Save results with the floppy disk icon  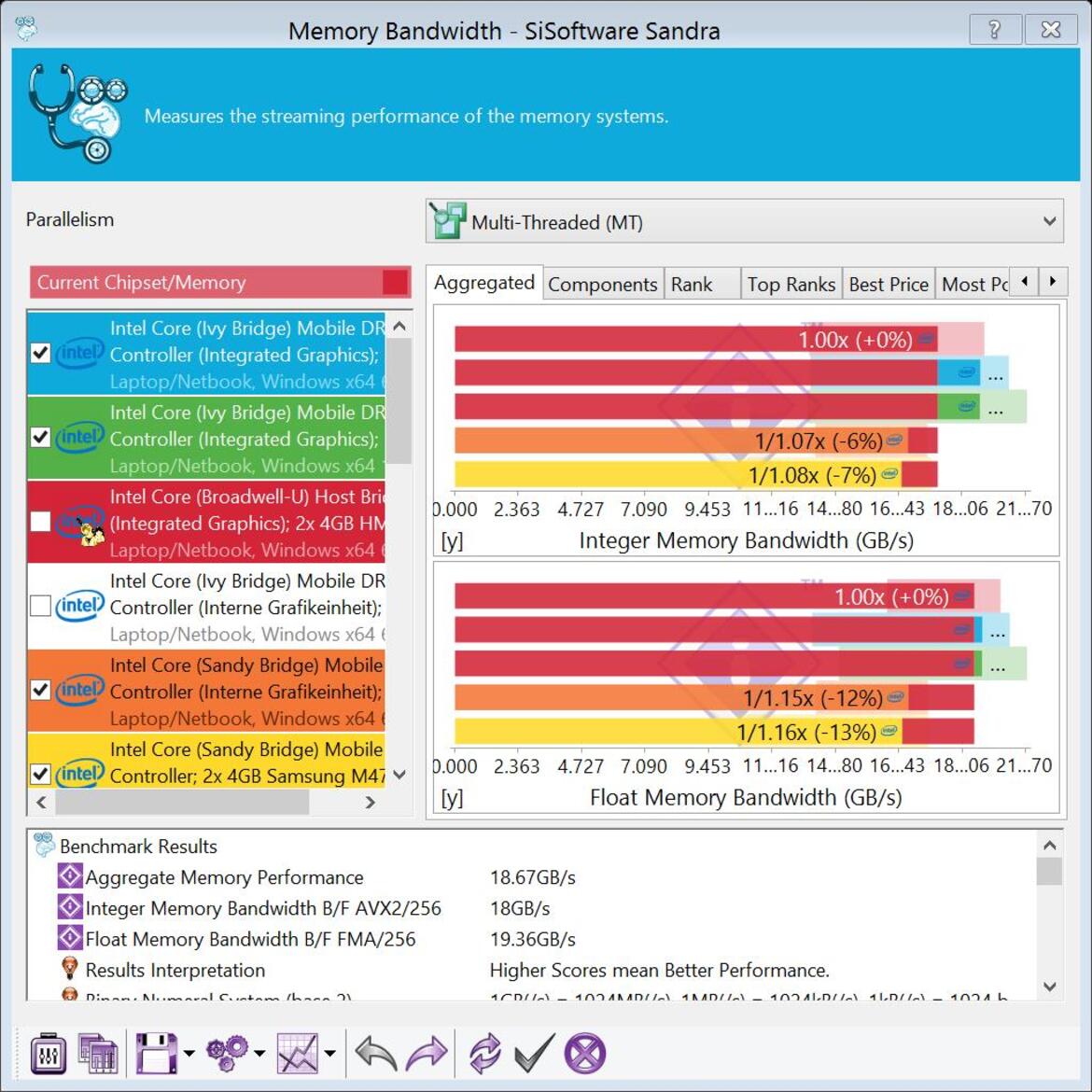coord(156,1053)
